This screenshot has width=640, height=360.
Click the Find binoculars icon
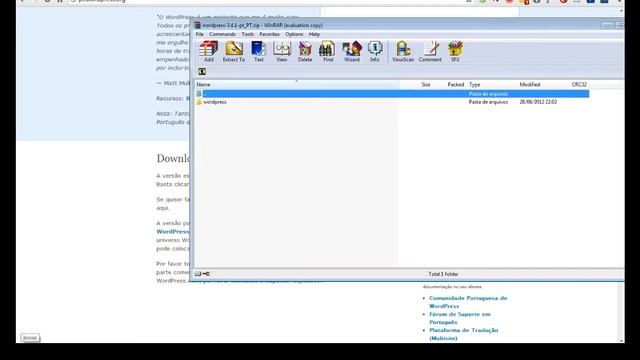(x=328, y=51)
